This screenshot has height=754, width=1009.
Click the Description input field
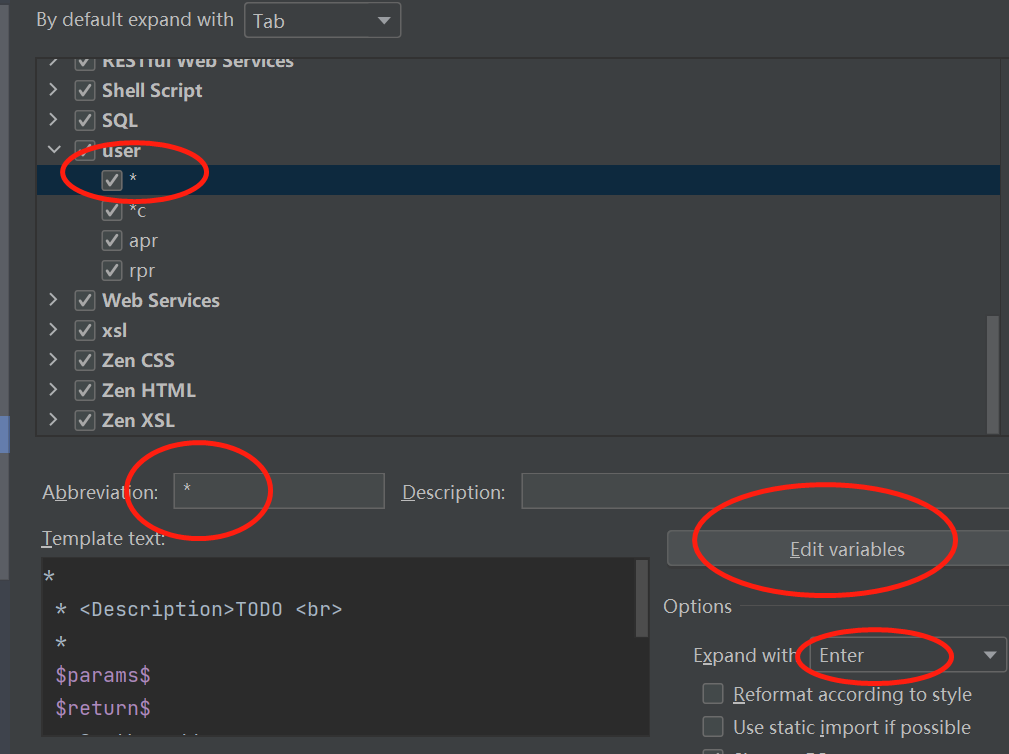pos(765,491)
